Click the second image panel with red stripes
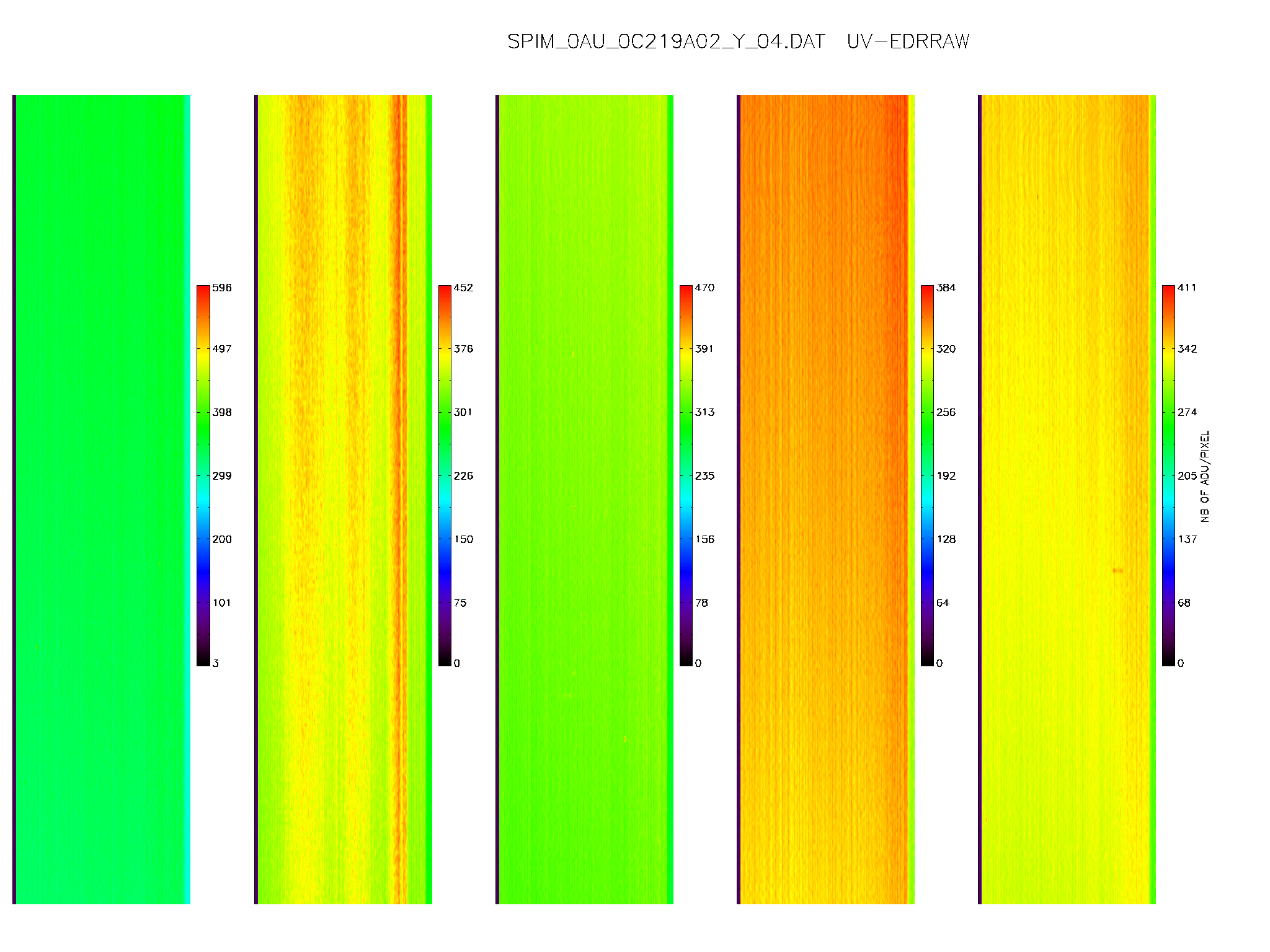 pos(343,499)
